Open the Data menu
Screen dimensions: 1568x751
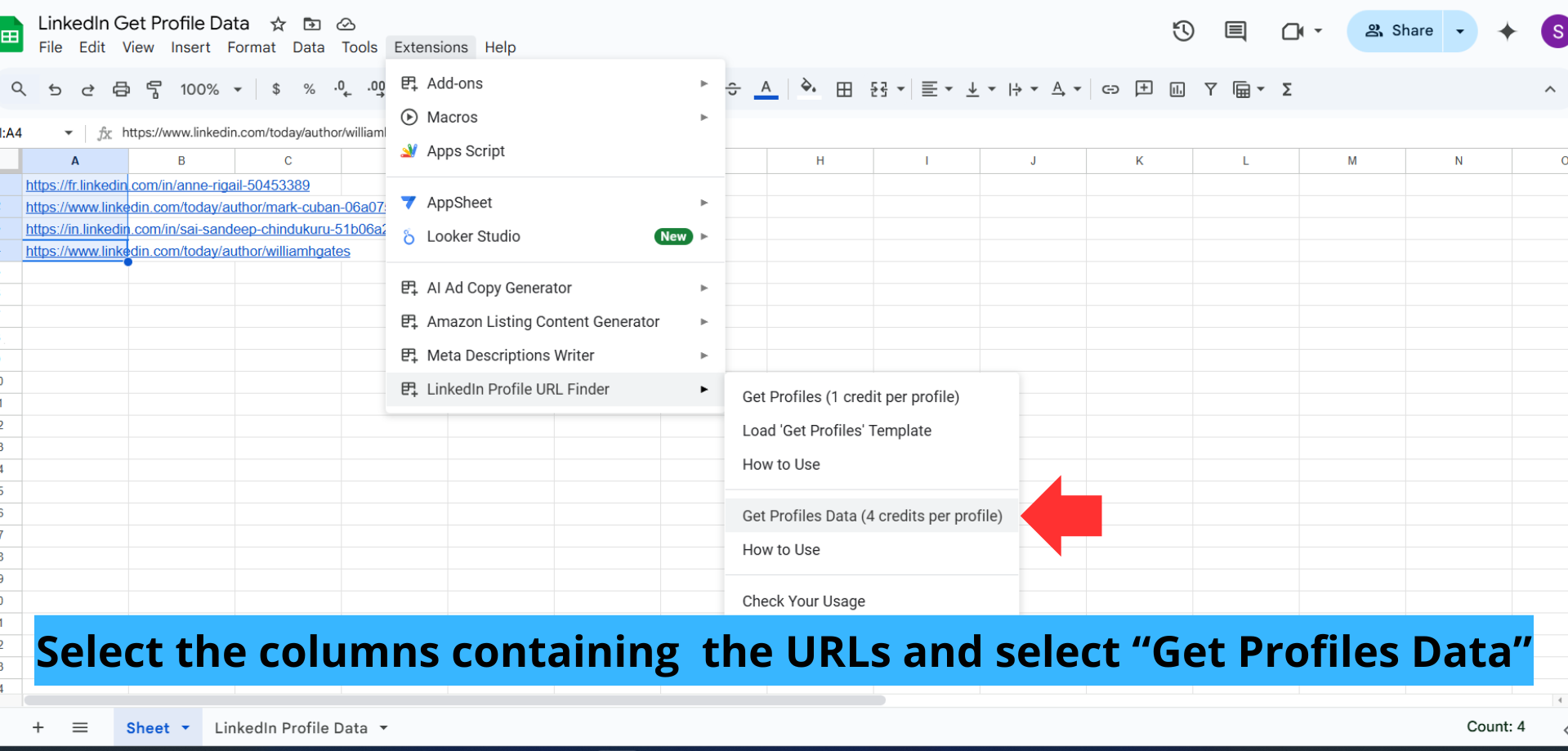point(308,47)
